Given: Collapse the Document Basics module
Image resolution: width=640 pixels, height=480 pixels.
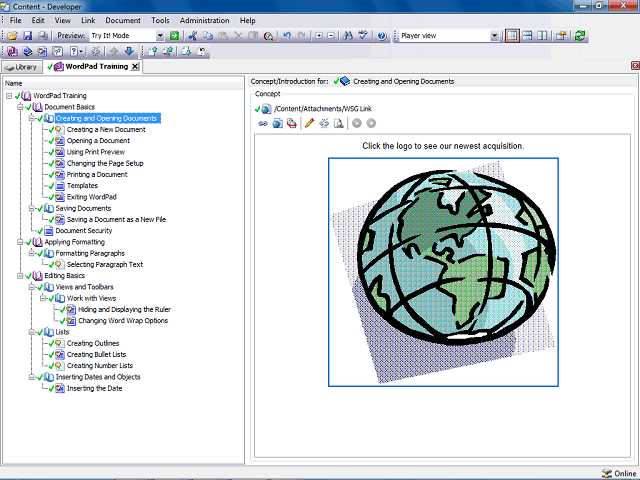Looking at the screenshot, I should 20,107.
